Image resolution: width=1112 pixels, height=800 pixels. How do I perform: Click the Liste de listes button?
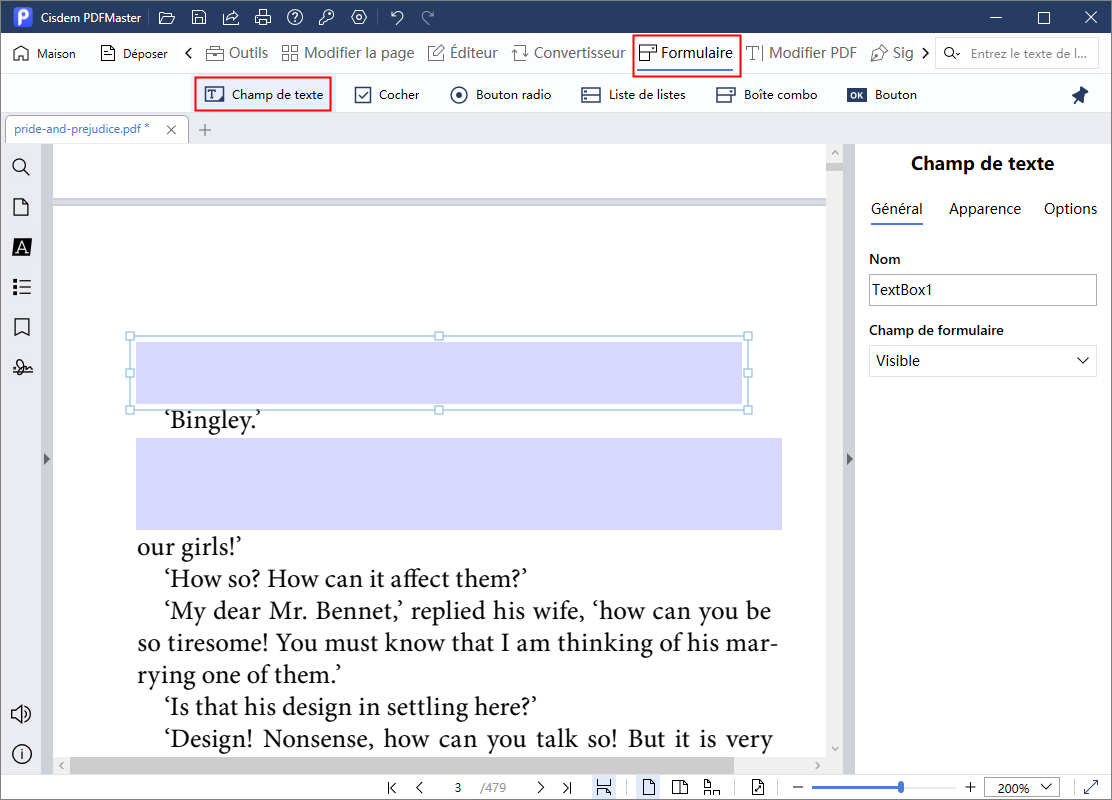(634, 95)
